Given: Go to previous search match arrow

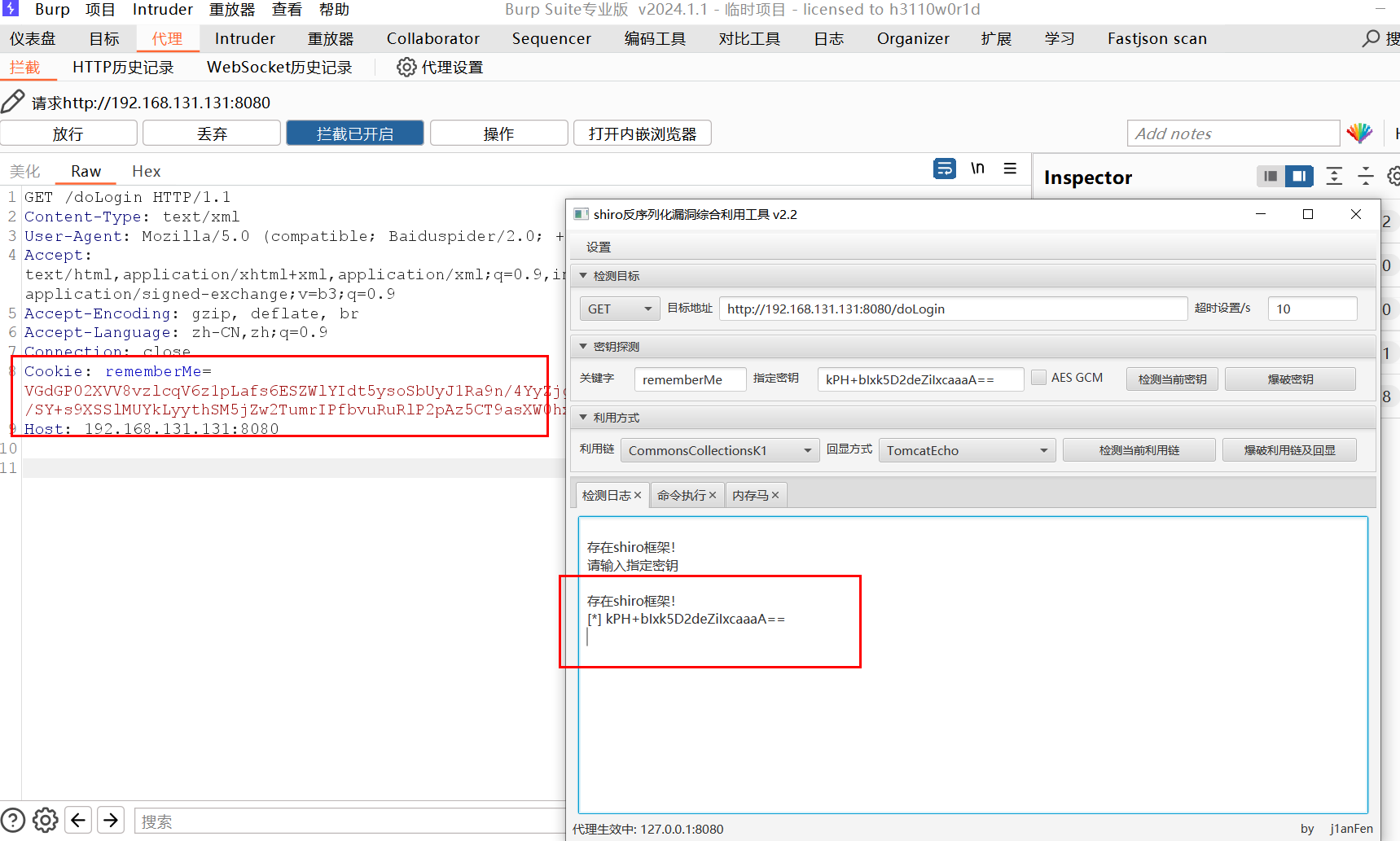Looking at the screenshot, I should (78, 820).
